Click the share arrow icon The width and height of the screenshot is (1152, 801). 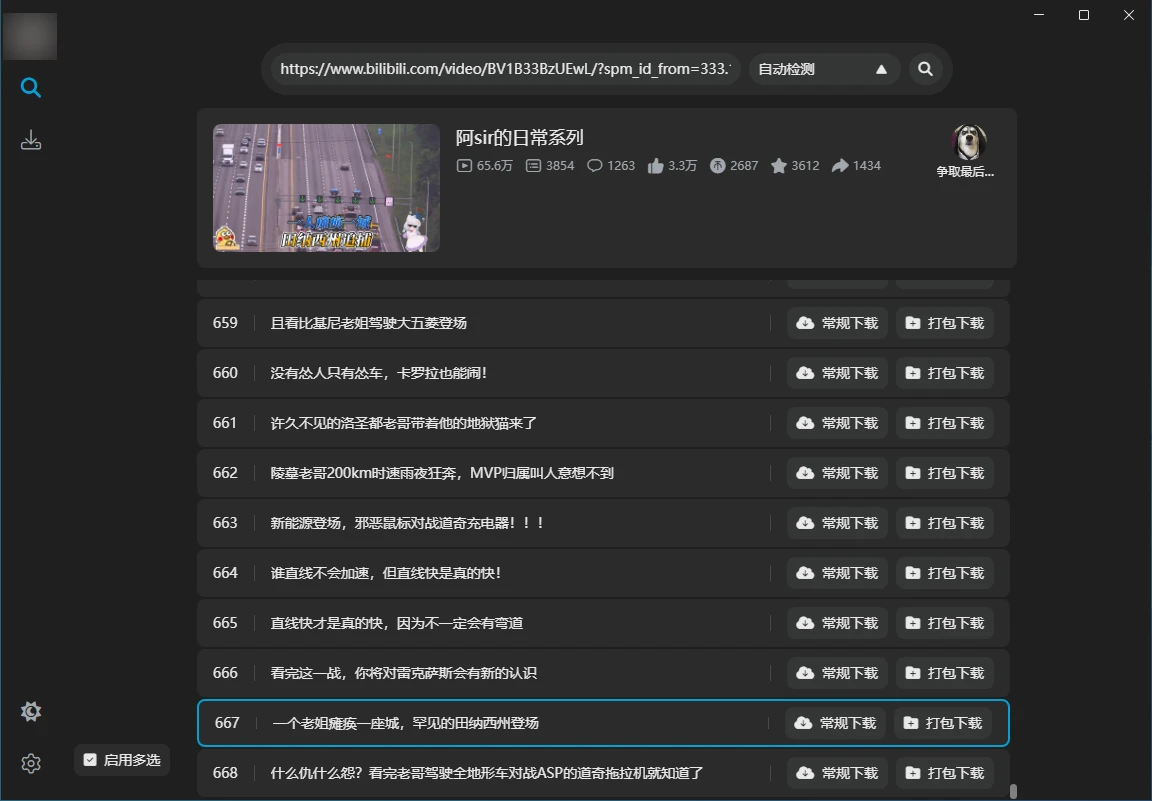(x=840, y=166)
